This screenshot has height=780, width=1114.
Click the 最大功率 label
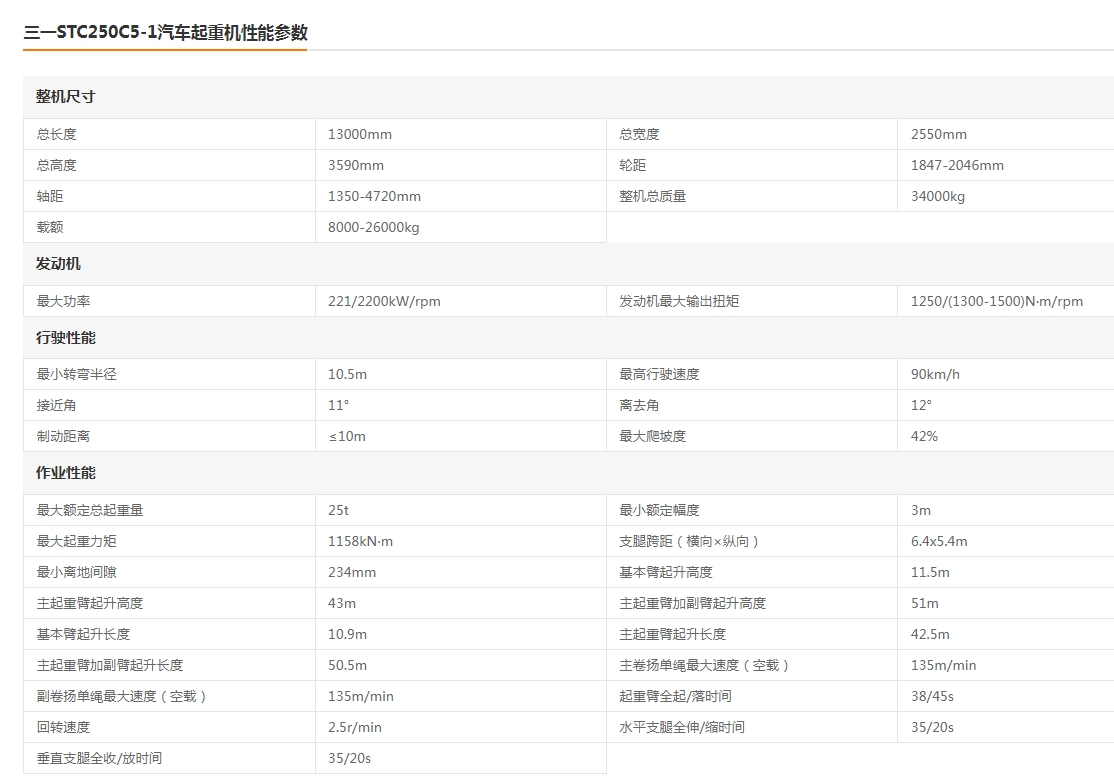(x=63, y=301)
